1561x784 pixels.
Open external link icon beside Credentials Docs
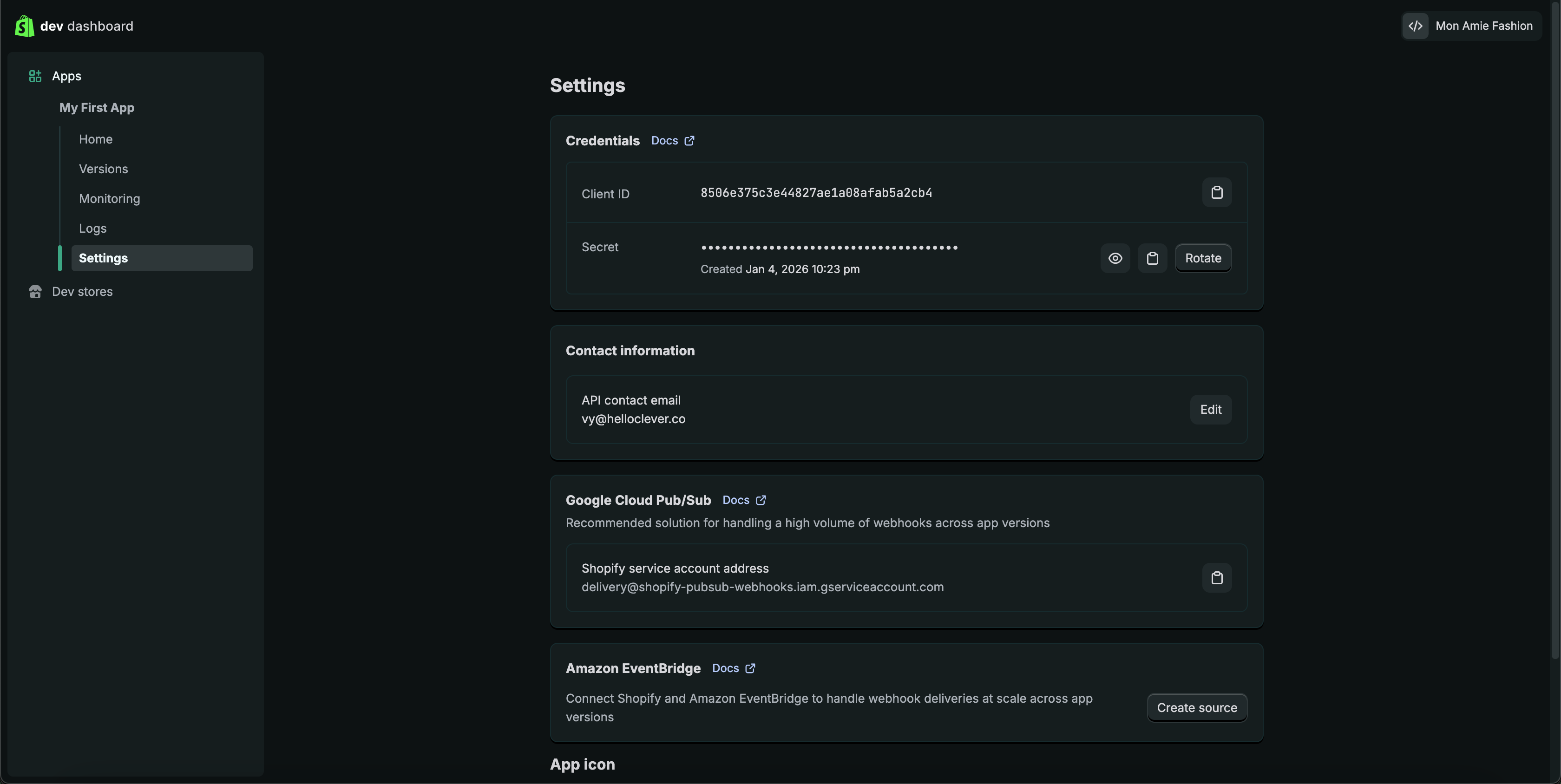(689, 141)
